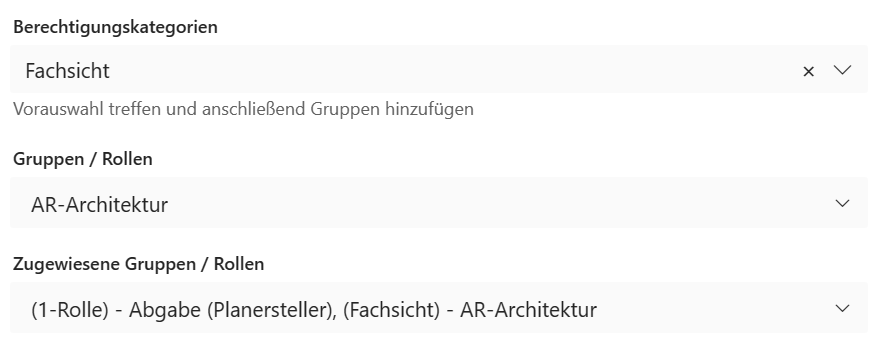The image size is (876, 360).
Task: Click the (1-Rolle) - Abgabe (Planersteller) entry
Action: coord(182,310)
